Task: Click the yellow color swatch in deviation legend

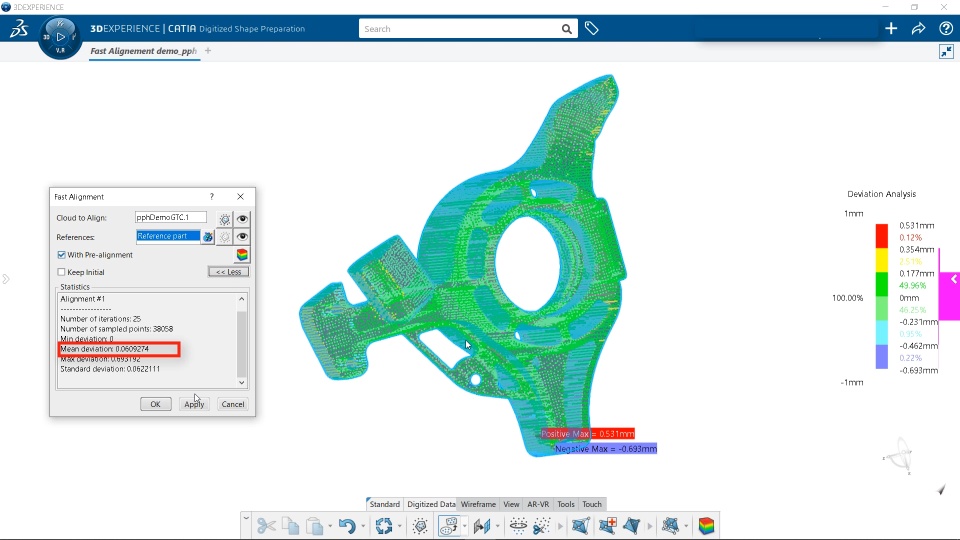Action: pyautogui.click(x=882, y=260)
